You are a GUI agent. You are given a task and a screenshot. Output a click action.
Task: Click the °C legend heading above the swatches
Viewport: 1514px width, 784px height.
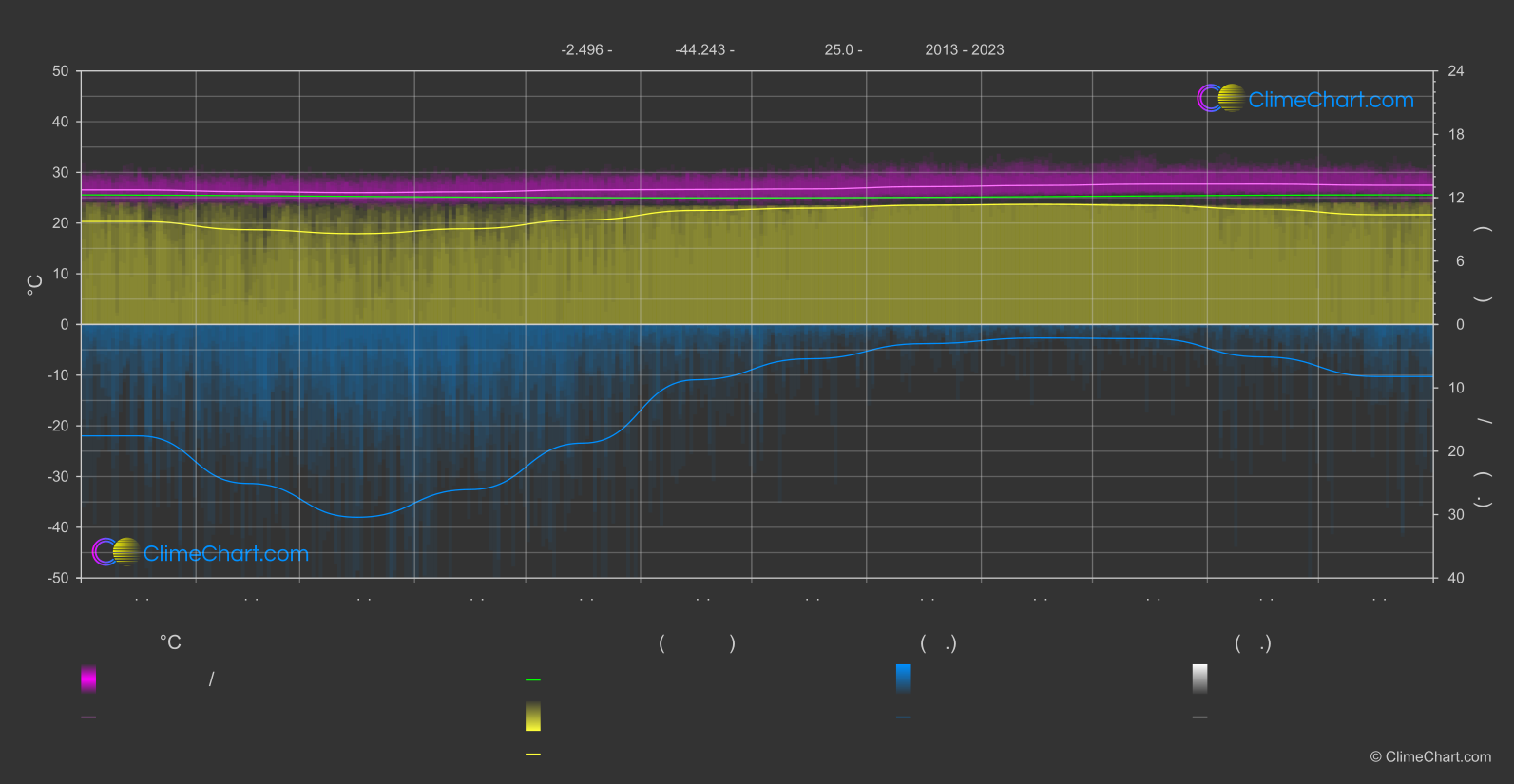(170, 643)
